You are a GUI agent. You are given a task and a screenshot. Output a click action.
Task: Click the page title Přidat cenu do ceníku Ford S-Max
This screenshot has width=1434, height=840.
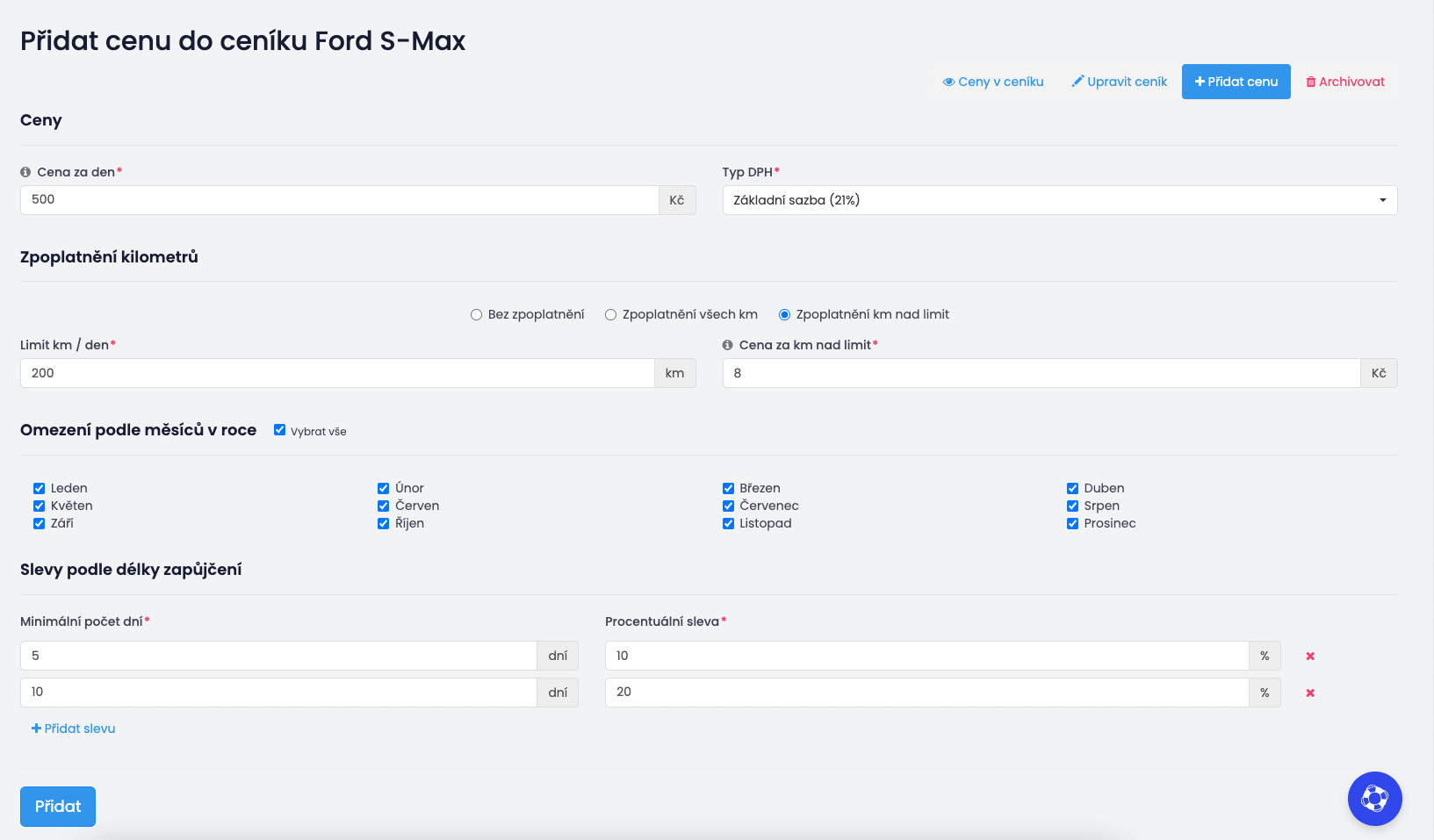tap(242, 41)
